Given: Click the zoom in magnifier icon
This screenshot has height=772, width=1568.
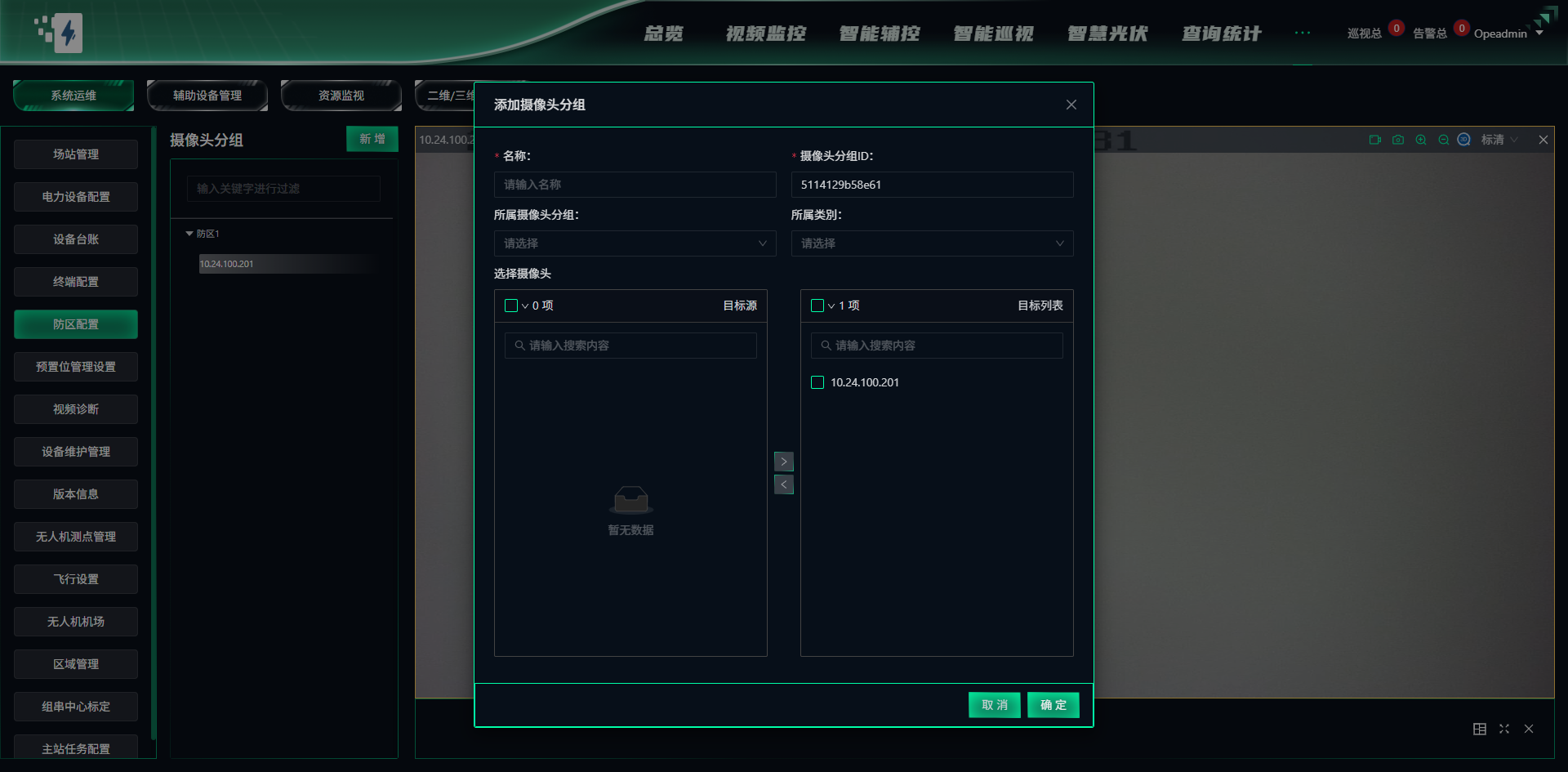Looking at the screenshot, I should coord(1421,140).
